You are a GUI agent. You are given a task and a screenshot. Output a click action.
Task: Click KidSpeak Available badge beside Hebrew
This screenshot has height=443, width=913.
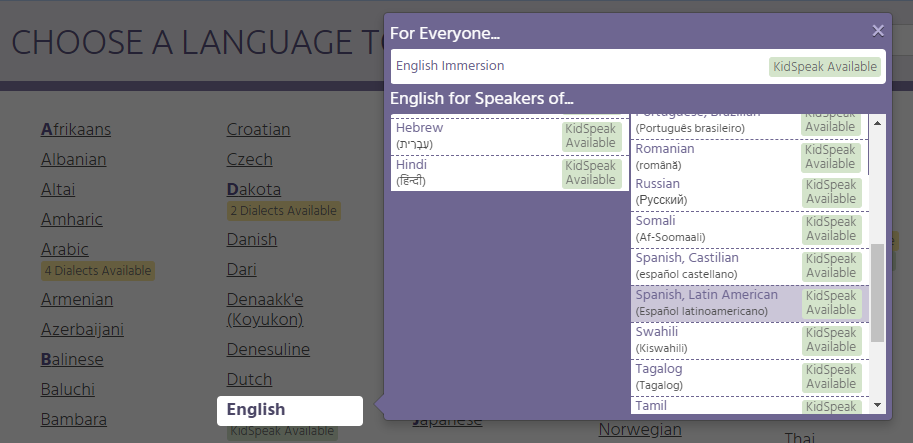pyautogui.click(x=590, y=136)
